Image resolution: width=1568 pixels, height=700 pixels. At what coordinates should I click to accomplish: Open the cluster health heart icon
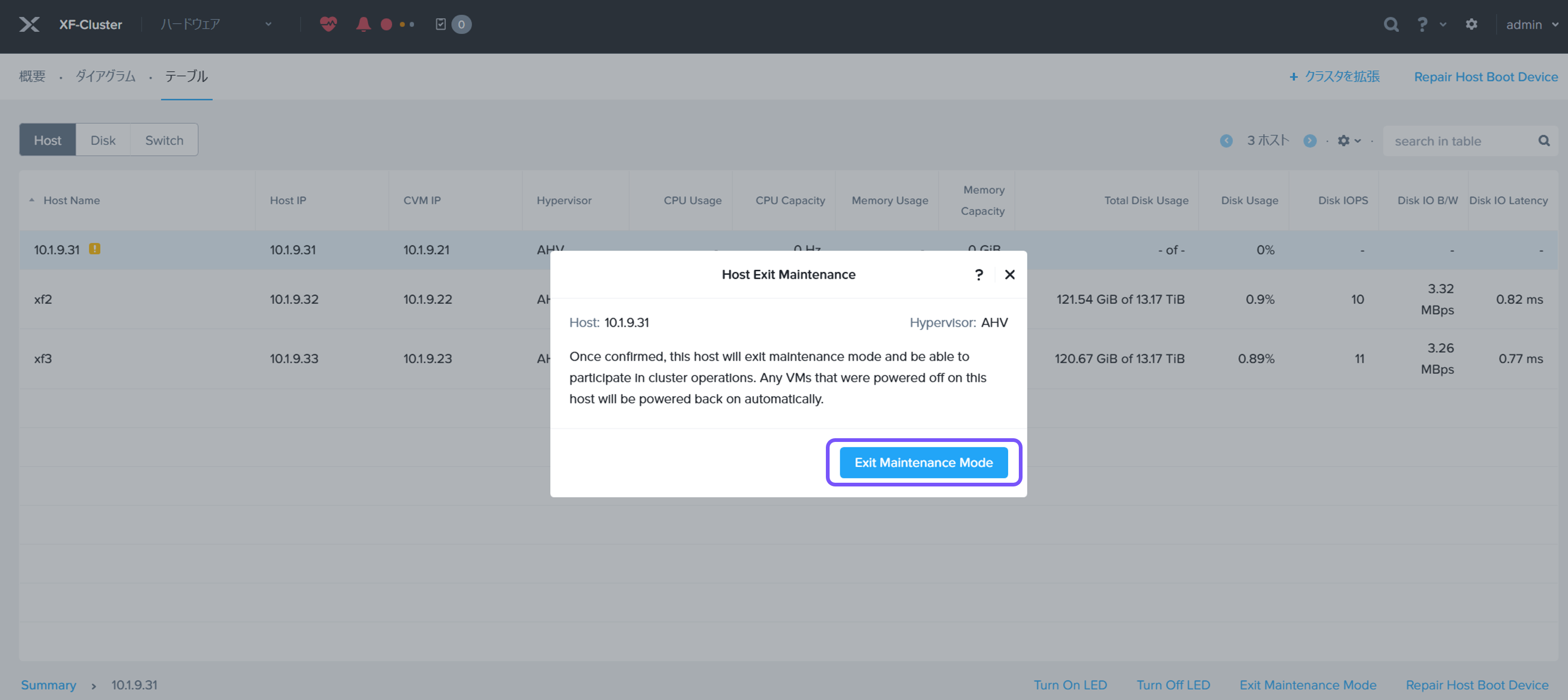pyautogui.click(x=328, y=24)
